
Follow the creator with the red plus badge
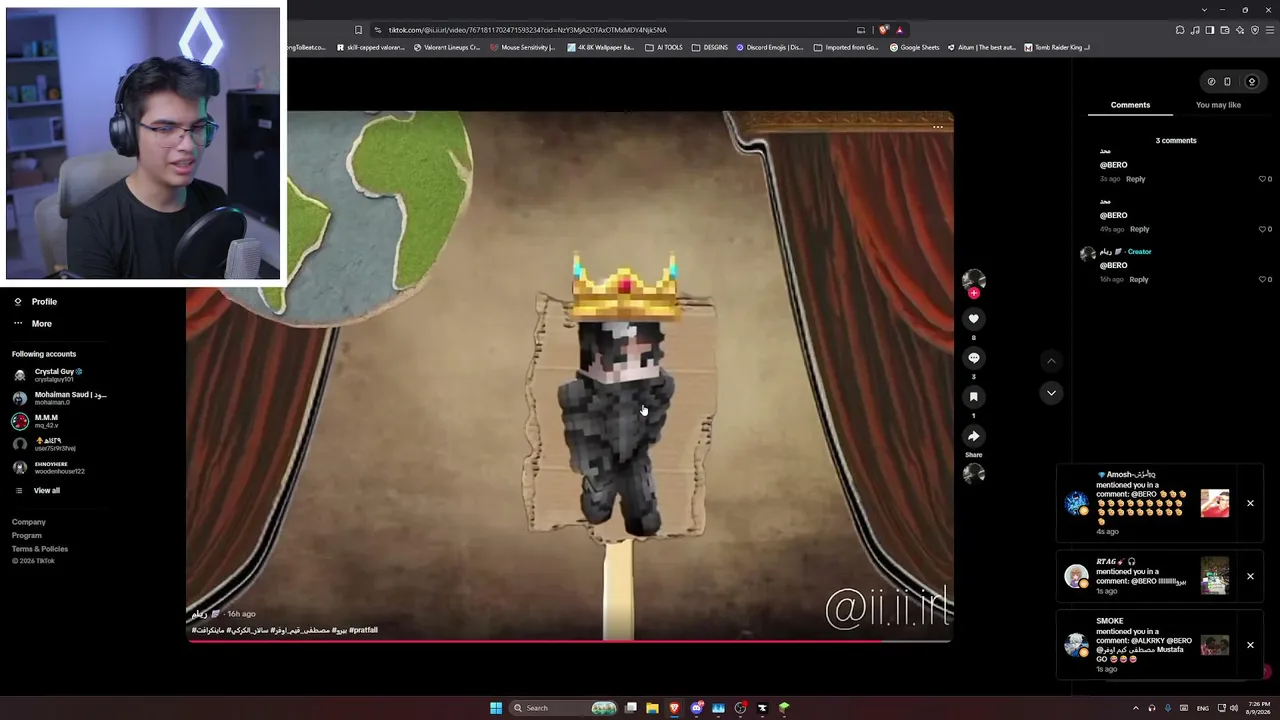tap(973, 293)
